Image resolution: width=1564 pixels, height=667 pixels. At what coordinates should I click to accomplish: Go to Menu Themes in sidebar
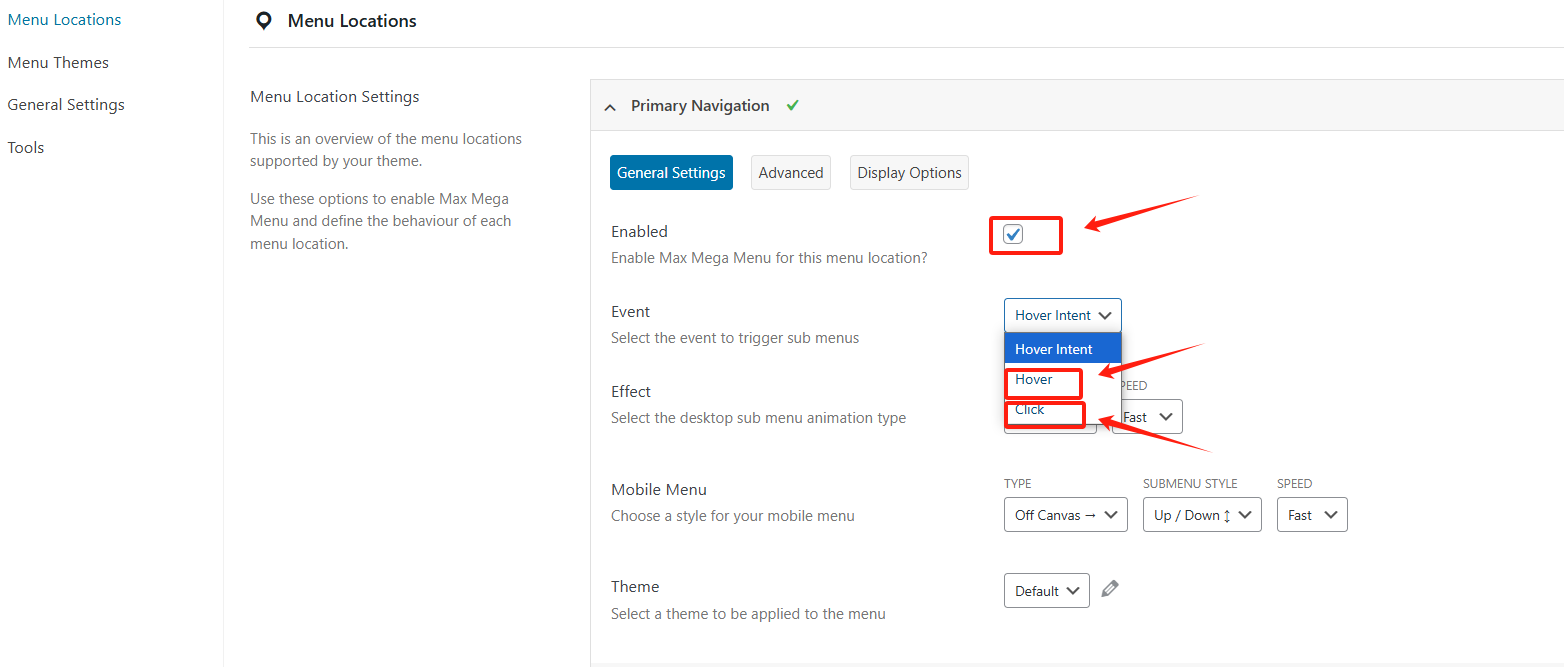(x=58, y=62)
